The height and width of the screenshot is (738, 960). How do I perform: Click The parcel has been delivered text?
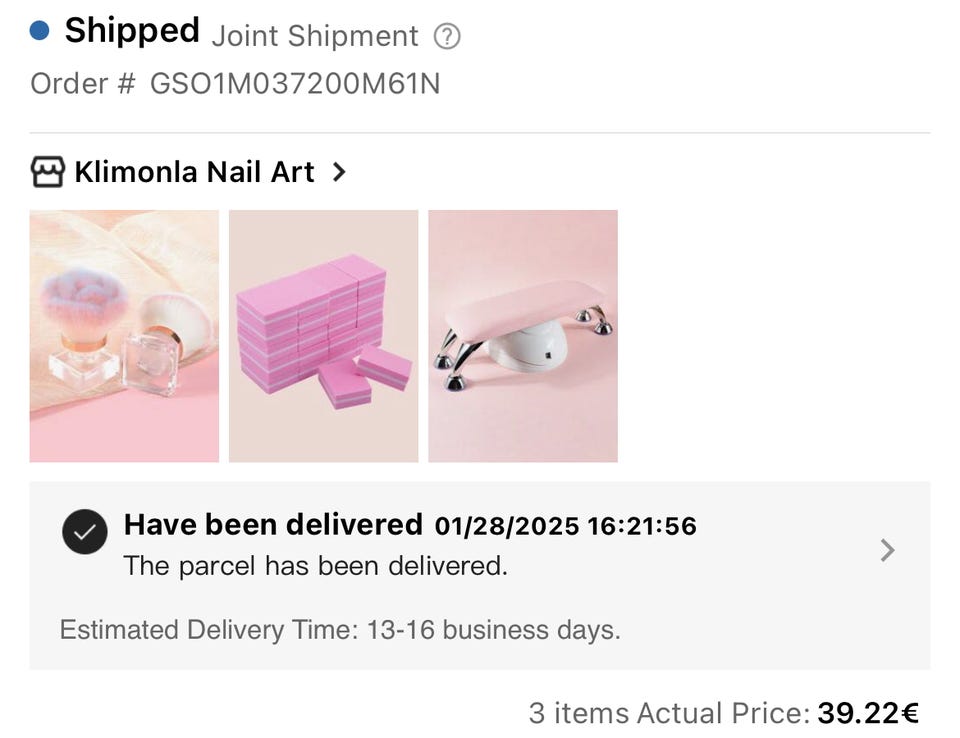pyautogui.click(x=315, y=566)
